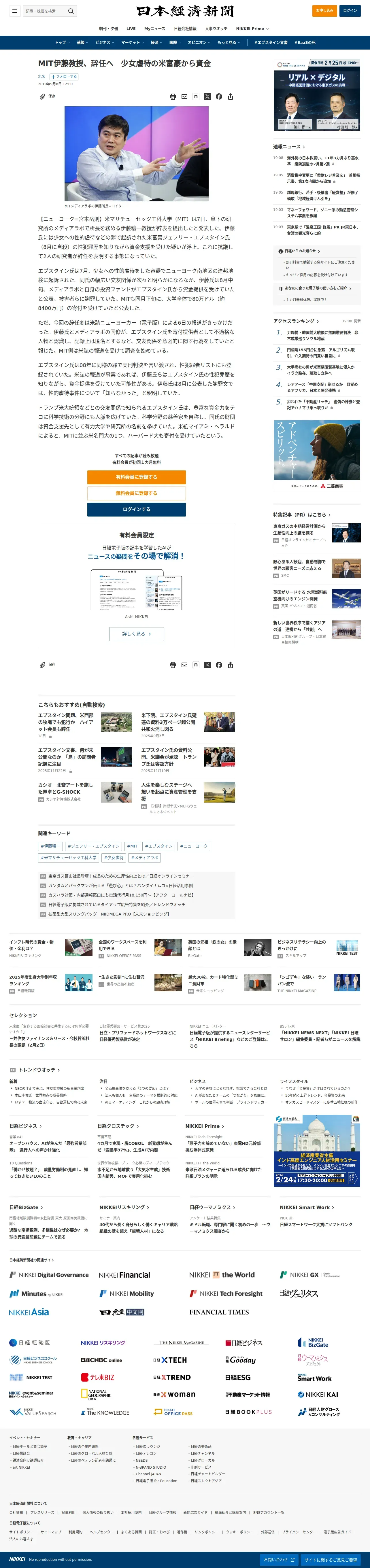The height and width of the screenshot is (1568, 370).
Task: Click the clip 保存 icon under the headline
Action: point(48,96)
